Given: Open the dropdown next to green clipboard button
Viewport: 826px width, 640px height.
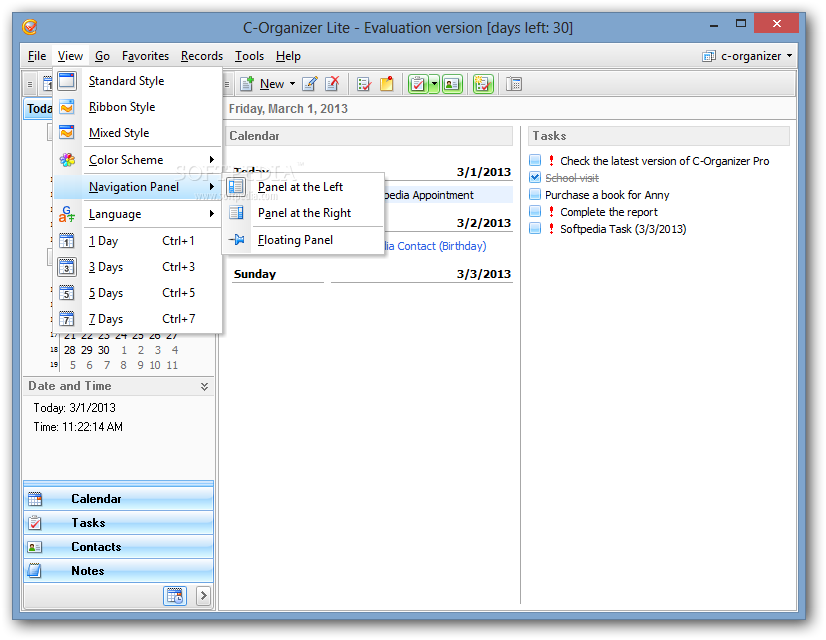Looking at the screenshot, I should (x=434, y=84).
